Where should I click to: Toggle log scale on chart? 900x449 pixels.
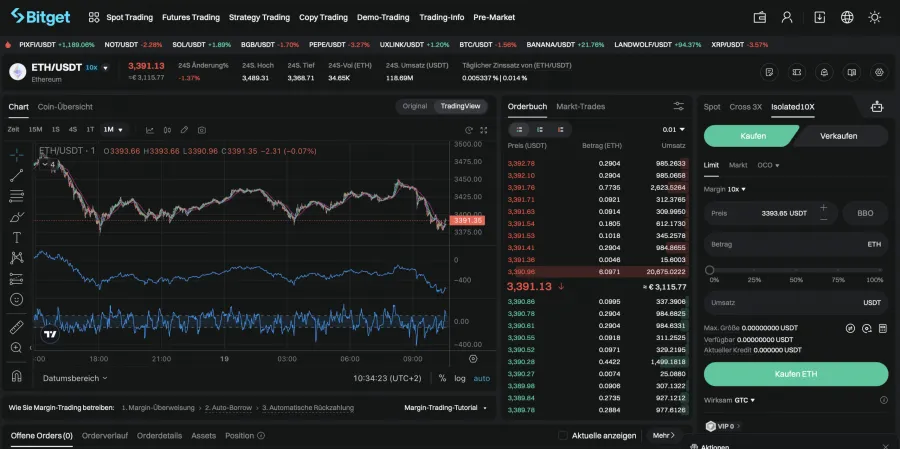click(x=460, y=378)
